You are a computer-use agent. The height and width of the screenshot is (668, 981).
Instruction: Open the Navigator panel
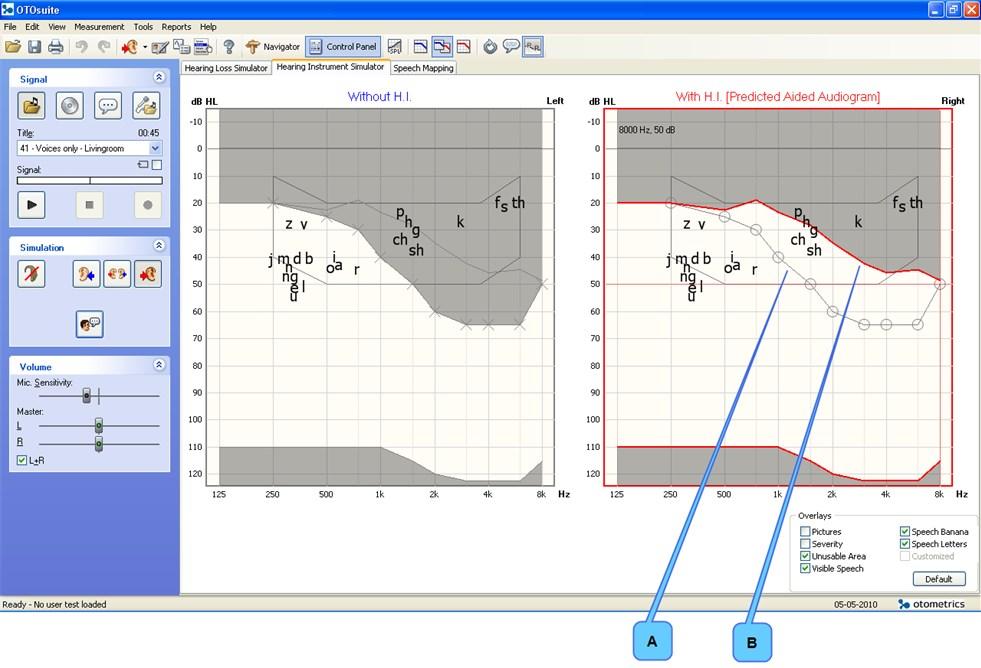coord(272,46)
